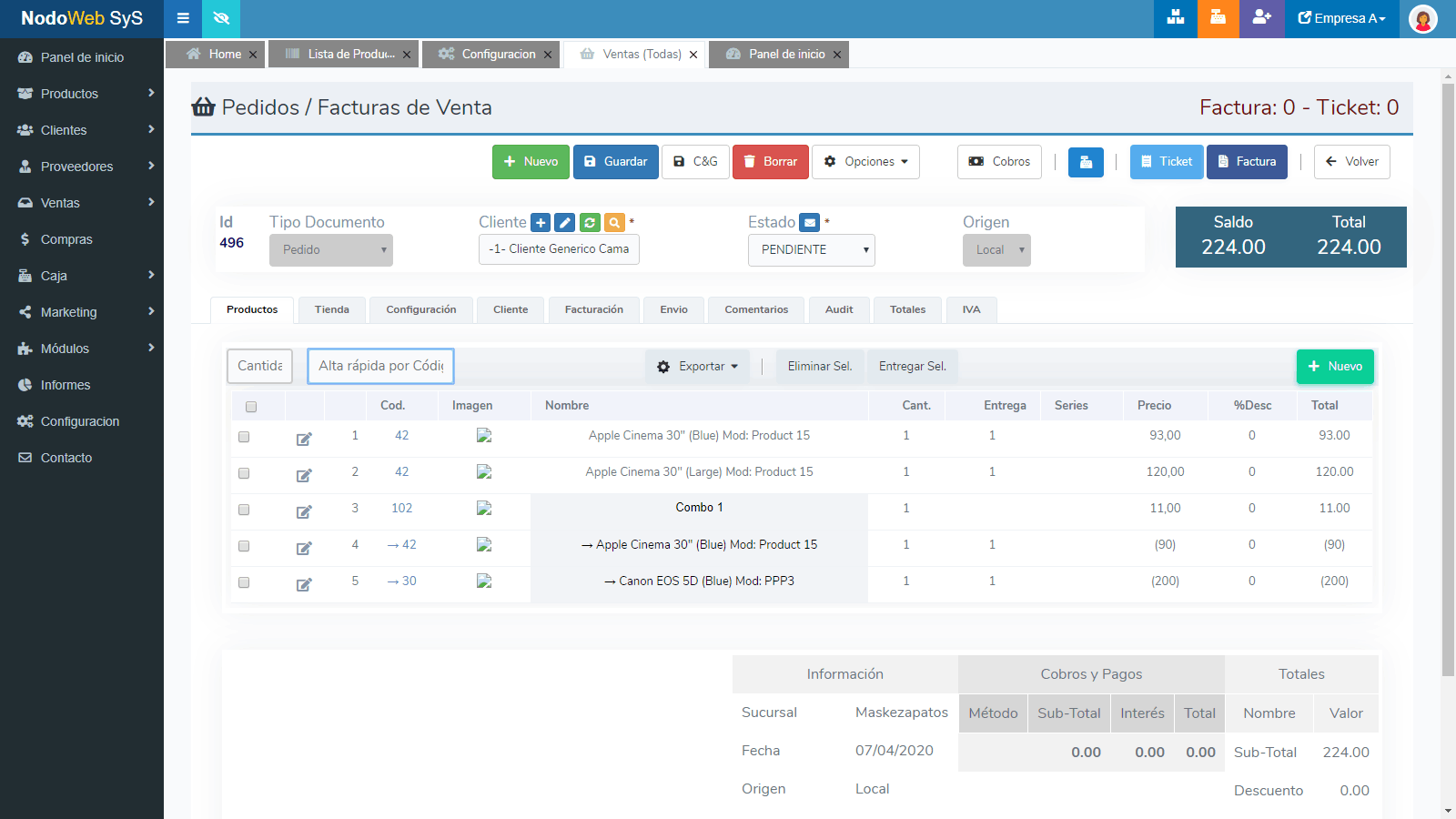
Task: Open the add user icon in header
Action: point(1261,18)
